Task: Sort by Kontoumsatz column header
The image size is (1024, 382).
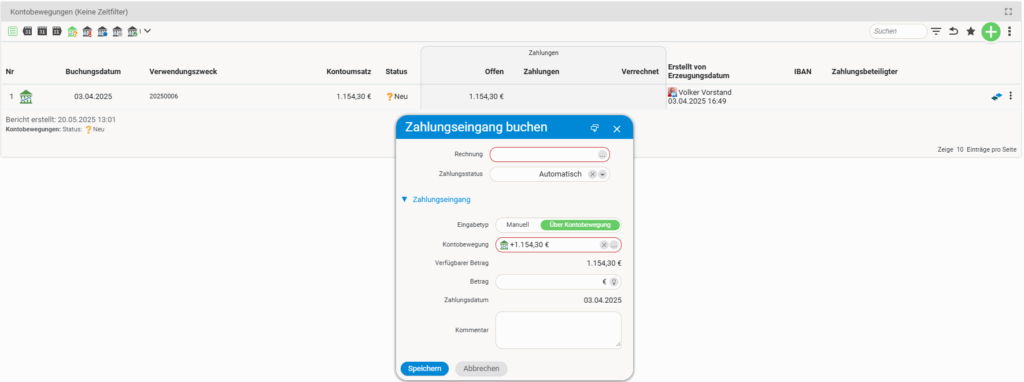Action: pos(349,72)
